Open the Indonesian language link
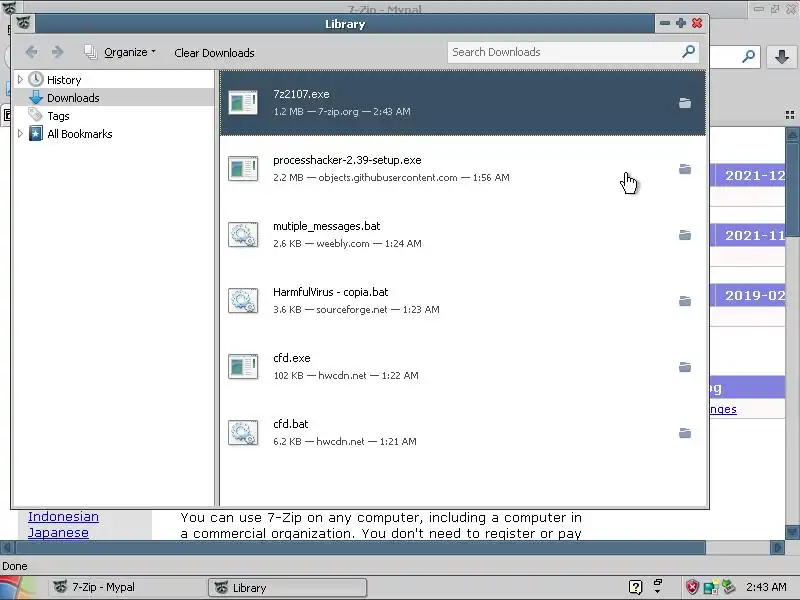Image resolution: width=800 pixels, height=600 pixels. pyautogui.click(x=63, y=516)
